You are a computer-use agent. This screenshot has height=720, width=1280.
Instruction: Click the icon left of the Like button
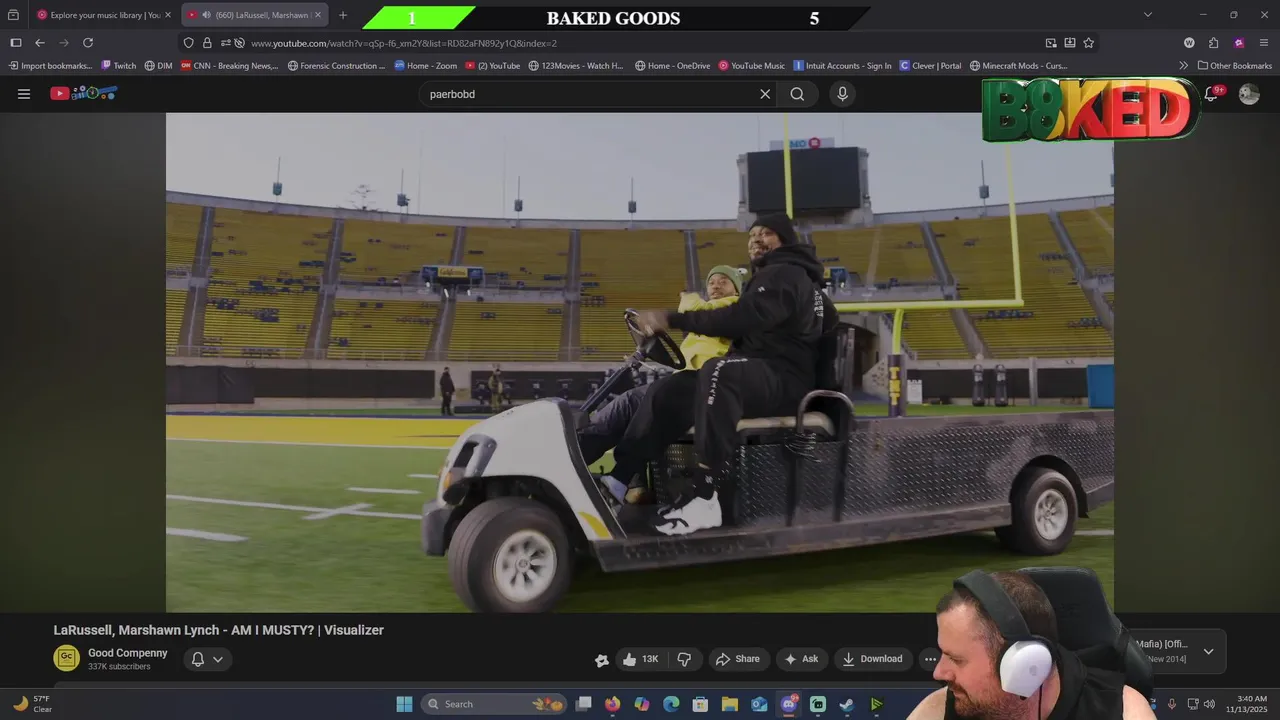click(601, 659)
